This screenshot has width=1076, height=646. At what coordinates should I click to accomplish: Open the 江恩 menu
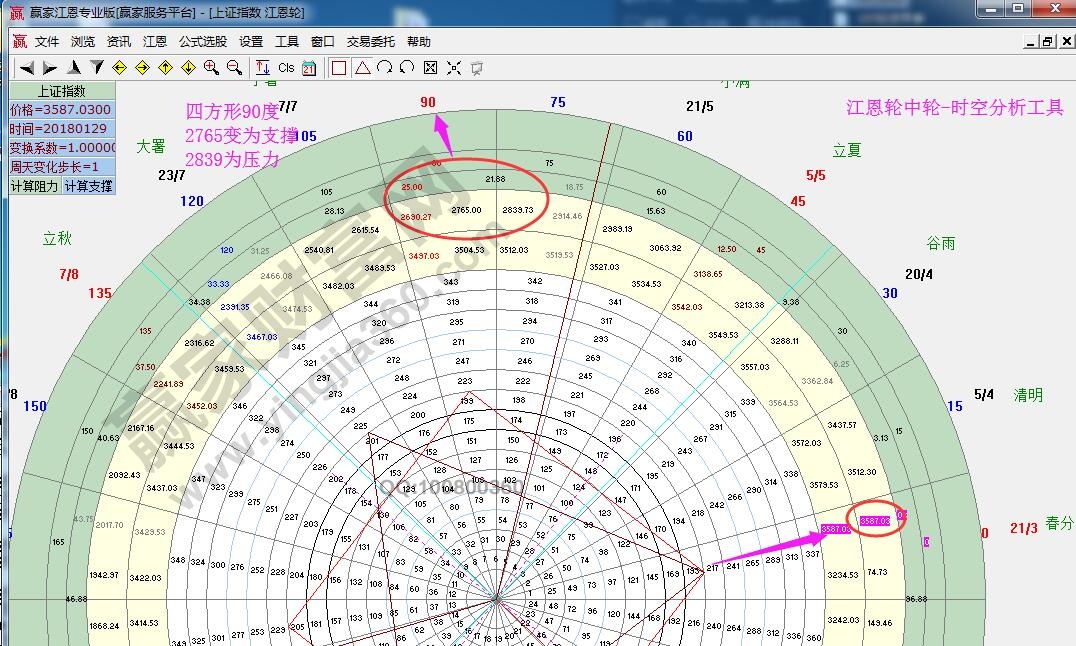(x=155, y=42)
